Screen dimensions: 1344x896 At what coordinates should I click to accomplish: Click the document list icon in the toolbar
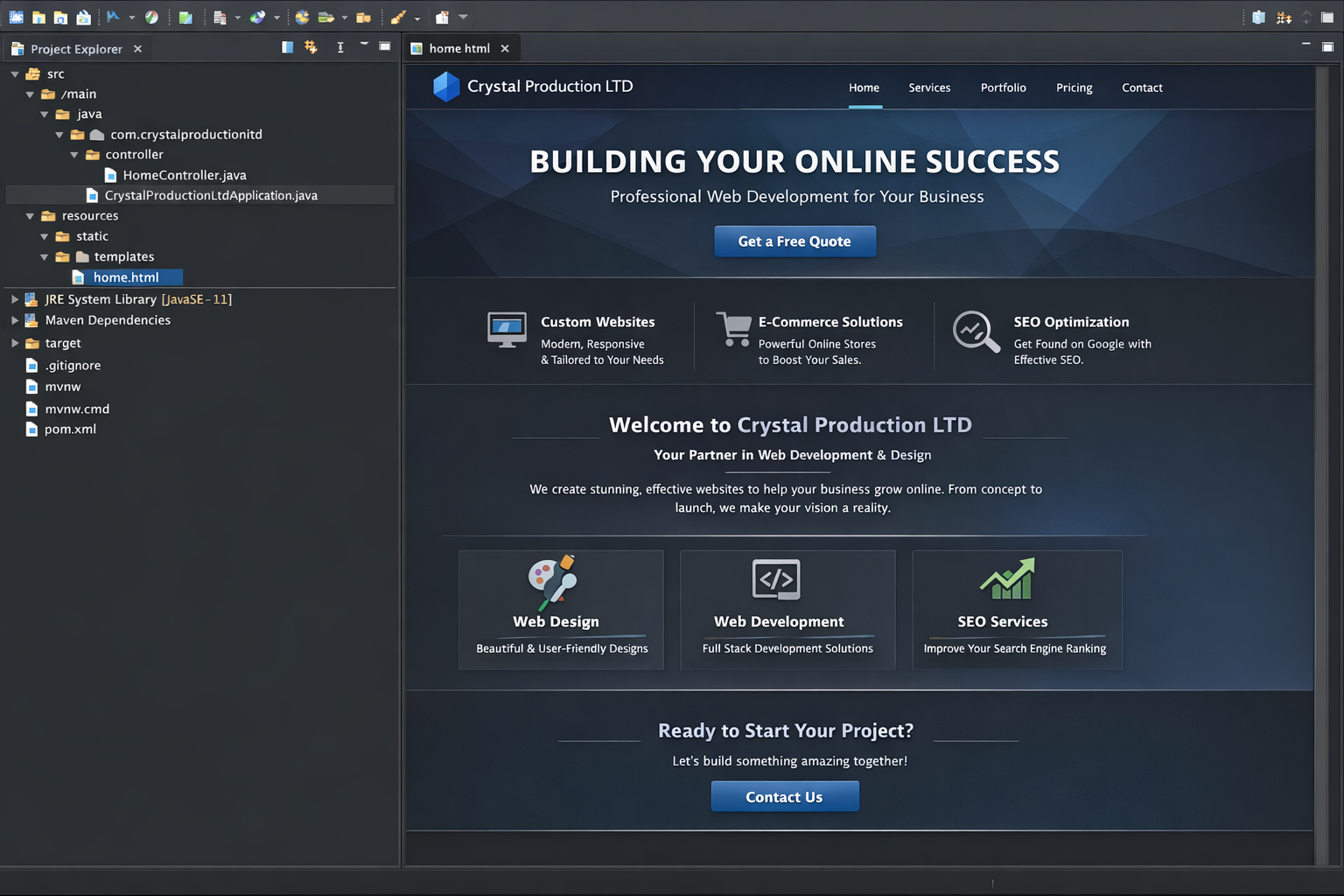[220, 17]
